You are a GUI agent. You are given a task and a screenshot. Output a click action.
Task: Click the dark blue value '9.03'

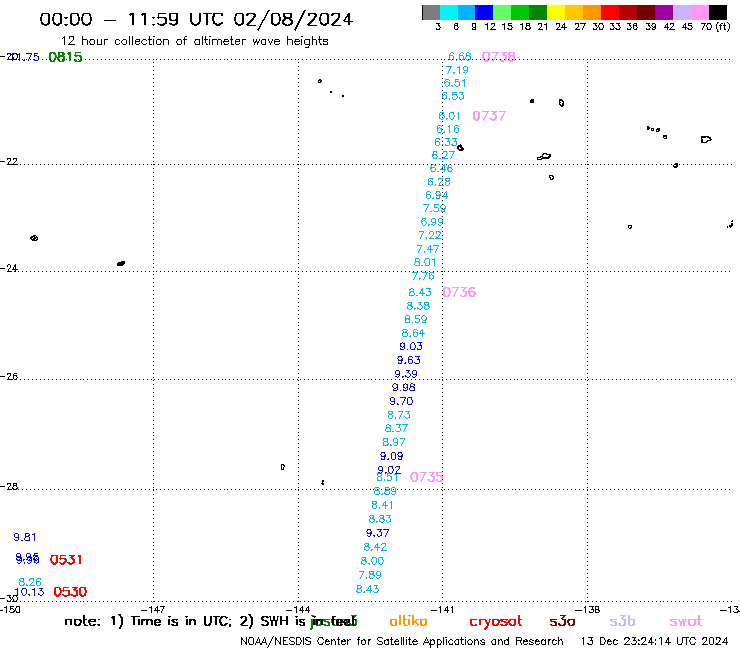point(411,346)
